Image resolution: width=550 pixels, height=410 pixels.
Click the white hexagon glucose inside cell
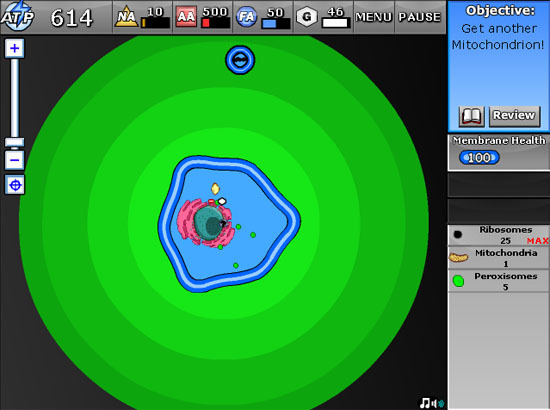point(222,201)
